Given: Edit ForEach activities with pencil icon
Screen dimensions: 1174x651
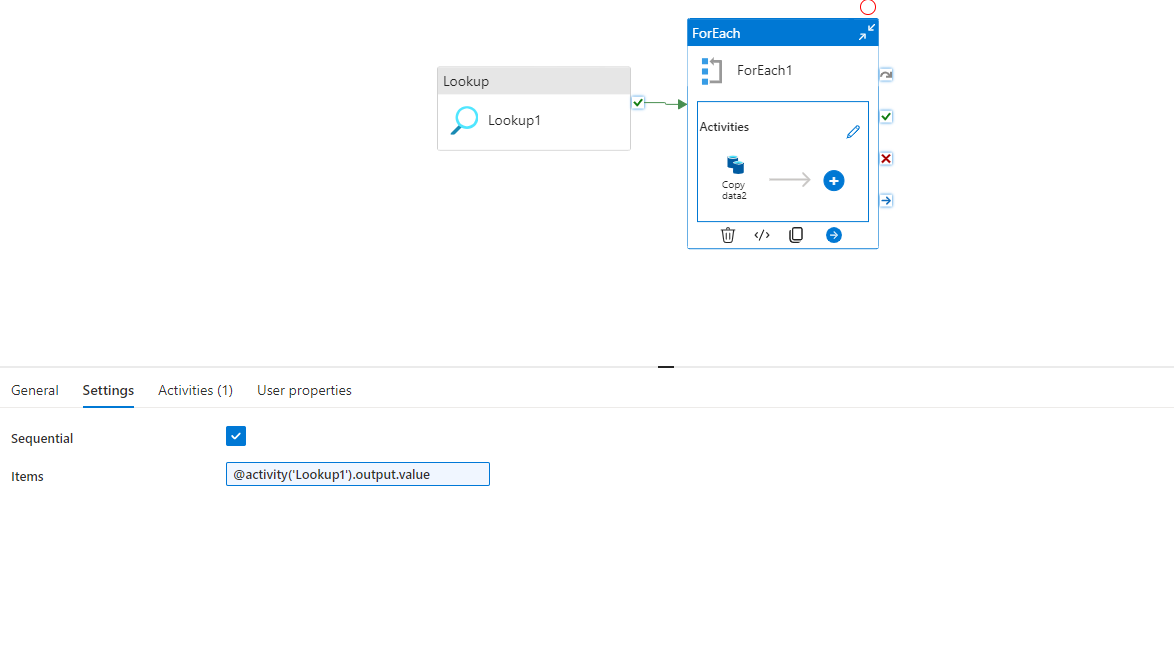Looking at the screenshot, I should tap(853, 132).
